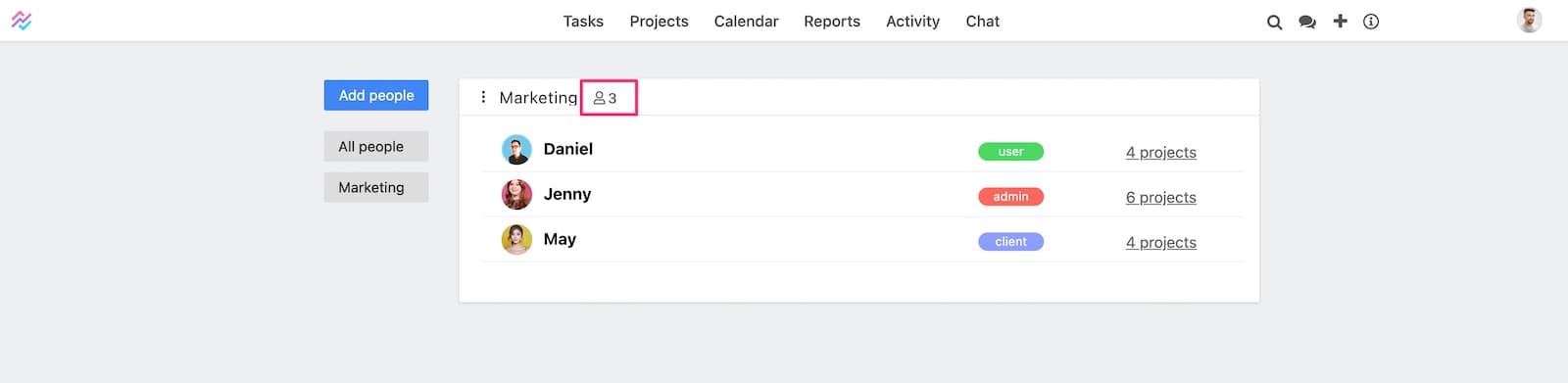Open the chat bubbles icon

(1307, 22)
